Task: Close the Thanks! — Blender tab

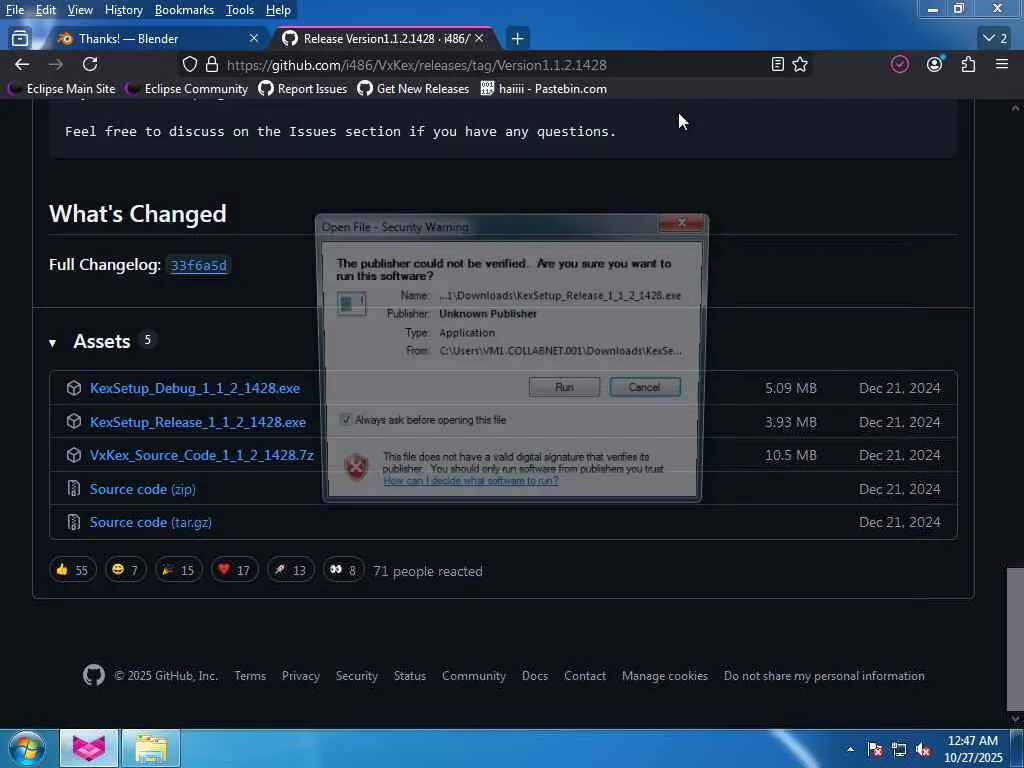Action: (x=254, y=39)
